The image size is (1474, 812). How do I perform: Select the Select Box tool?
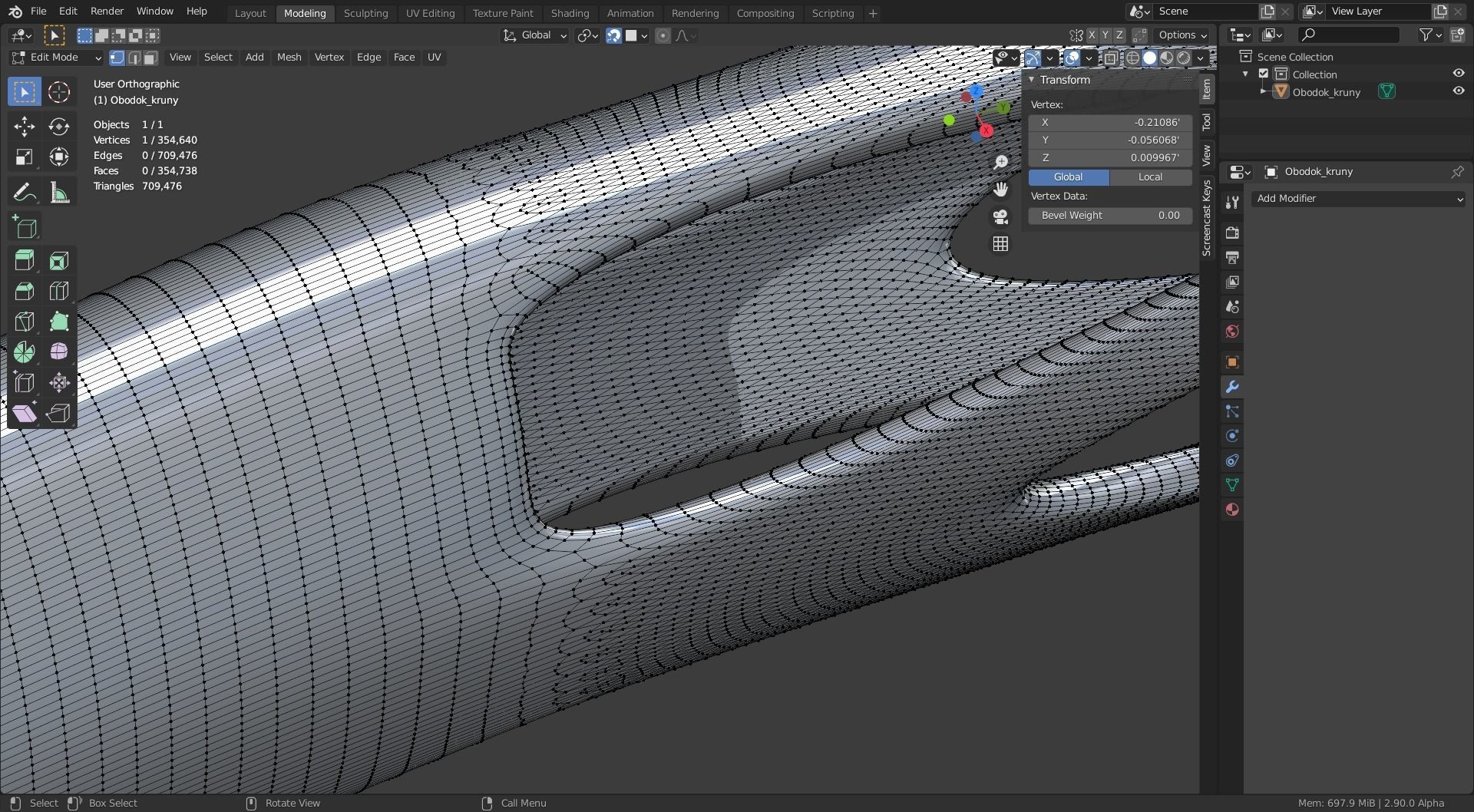[x=25, y=92]
